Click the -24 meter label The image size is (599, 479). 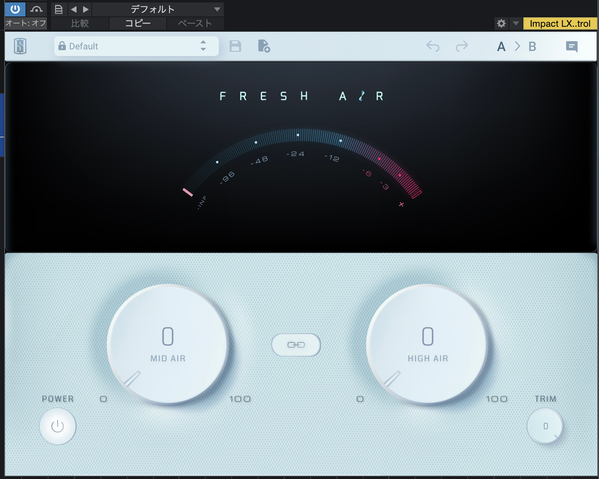click(295, 154)
